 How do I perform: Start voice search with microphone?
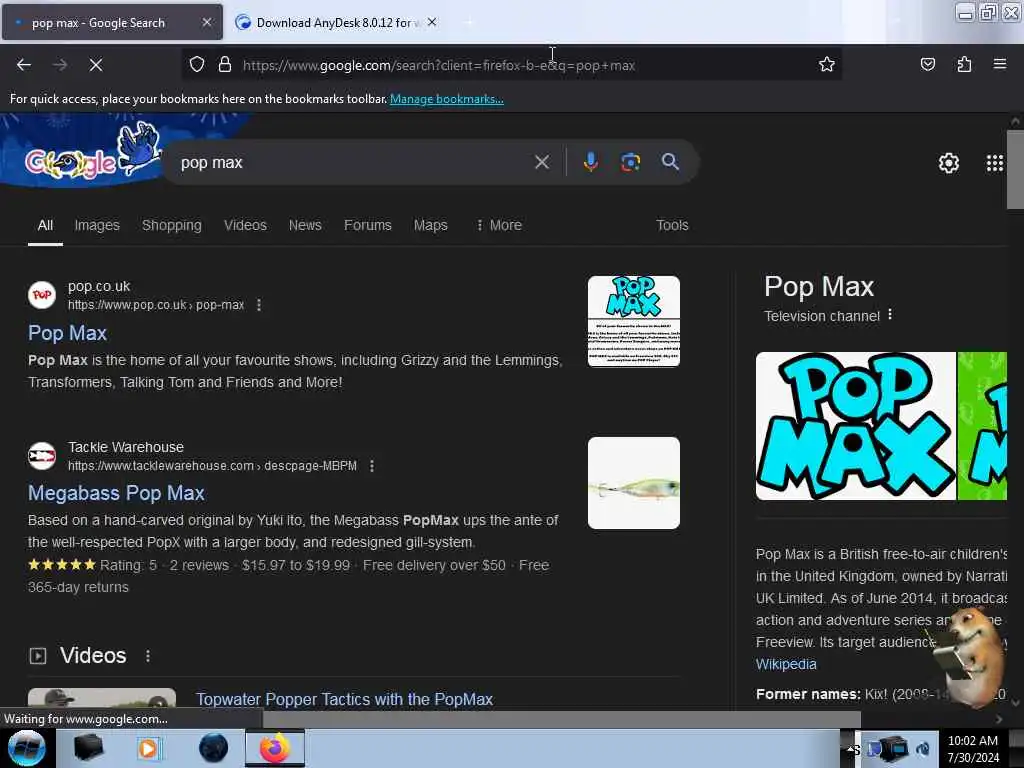point(590,162)
